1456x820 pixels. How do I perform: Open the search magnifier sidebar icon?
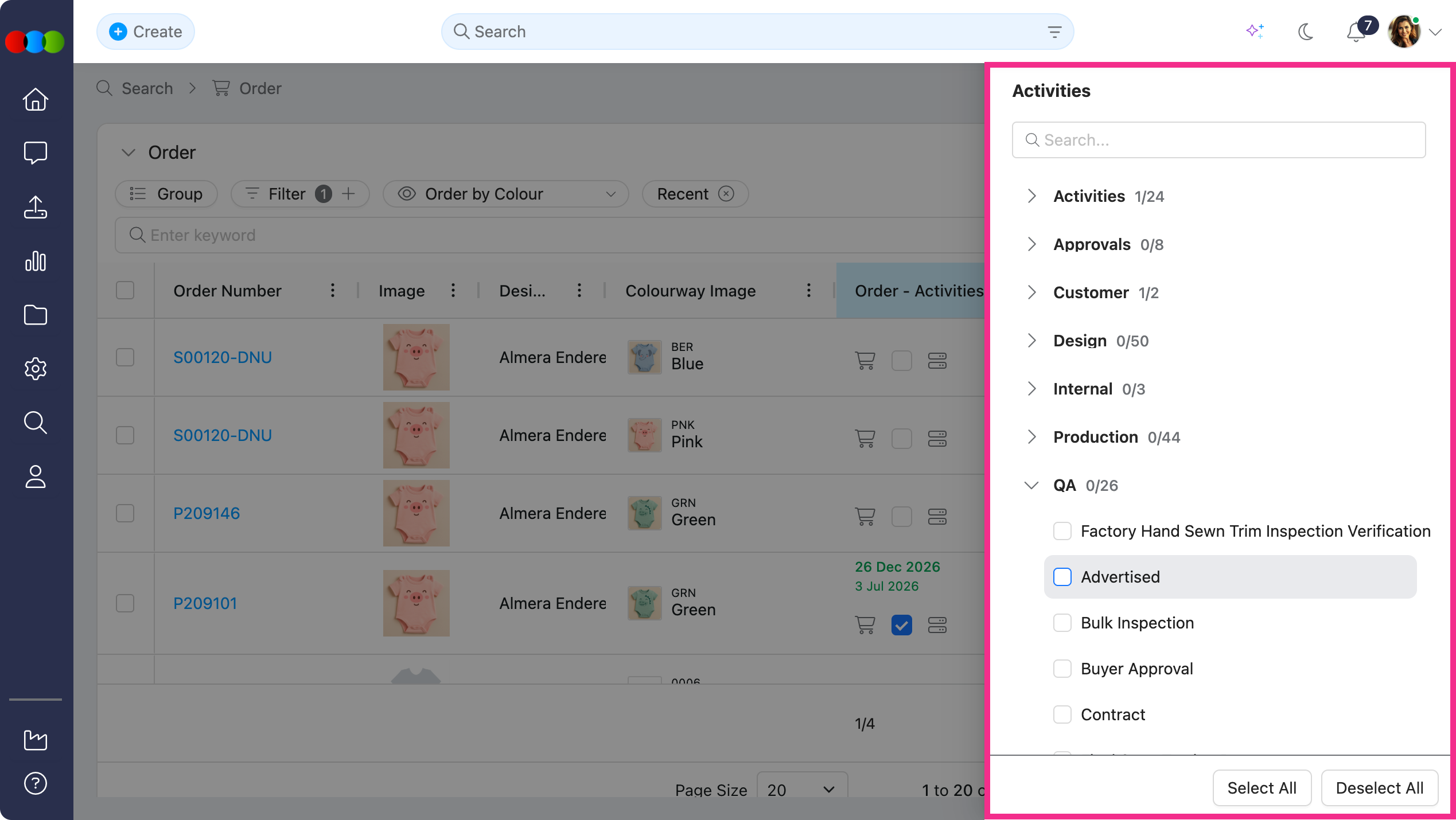pyautogui.click(x=36, y=423)
